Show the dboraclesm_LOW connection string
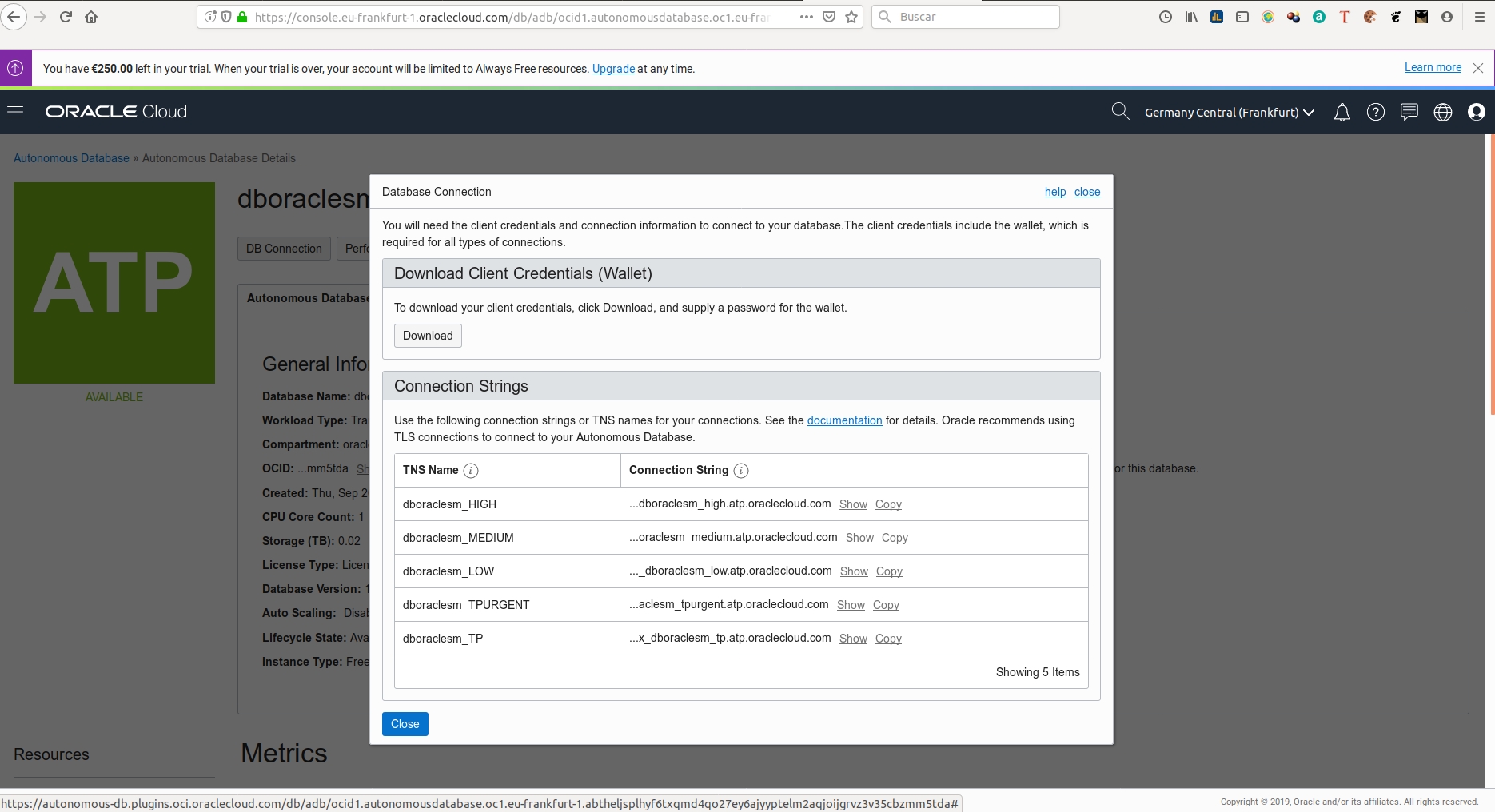Image resolution: width=1495 pixels, height=812 pixels. pos(854,571)
